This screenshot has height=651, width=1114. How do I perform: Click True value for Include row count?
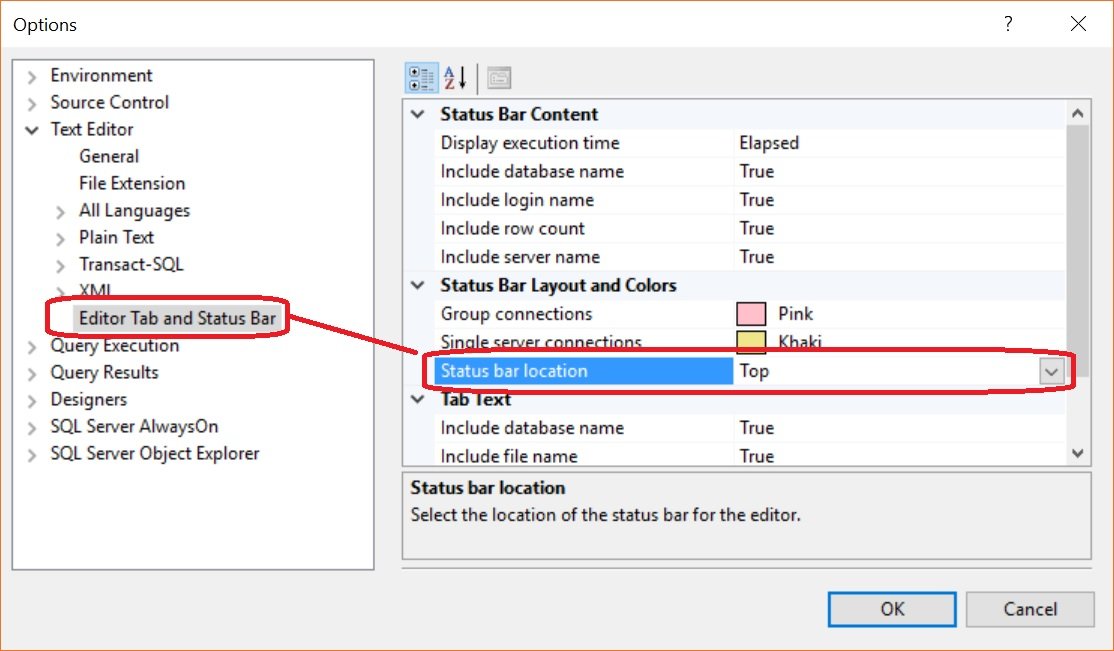(x=757, y=228)
